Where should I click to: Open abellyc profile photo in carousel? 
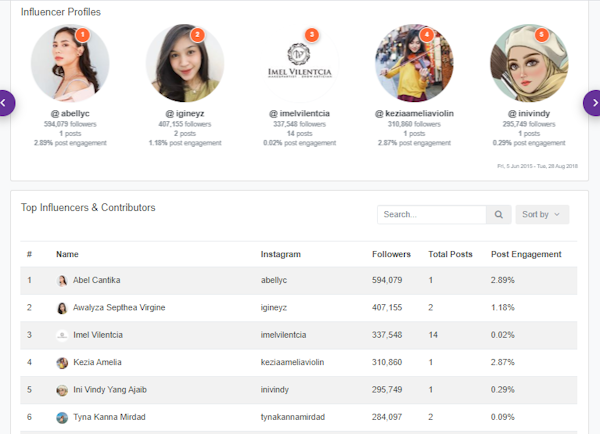coord(70,63)
